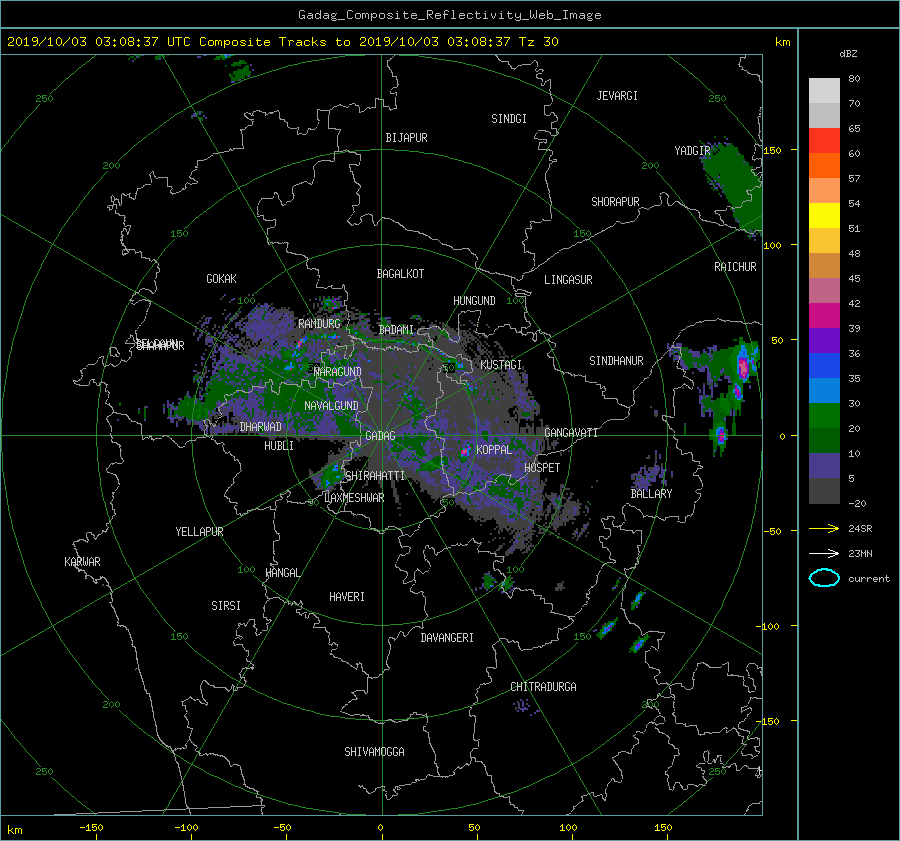
Task: Click the SIRSI city label
Action: click(226, 606)
